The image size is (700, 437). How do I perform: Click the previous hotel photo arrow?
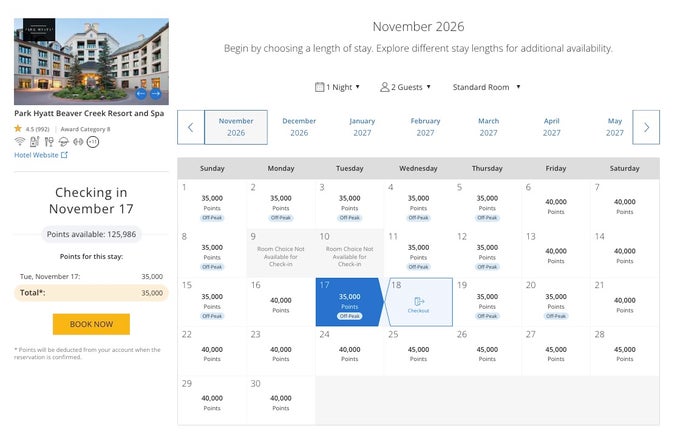coord(141,94)
